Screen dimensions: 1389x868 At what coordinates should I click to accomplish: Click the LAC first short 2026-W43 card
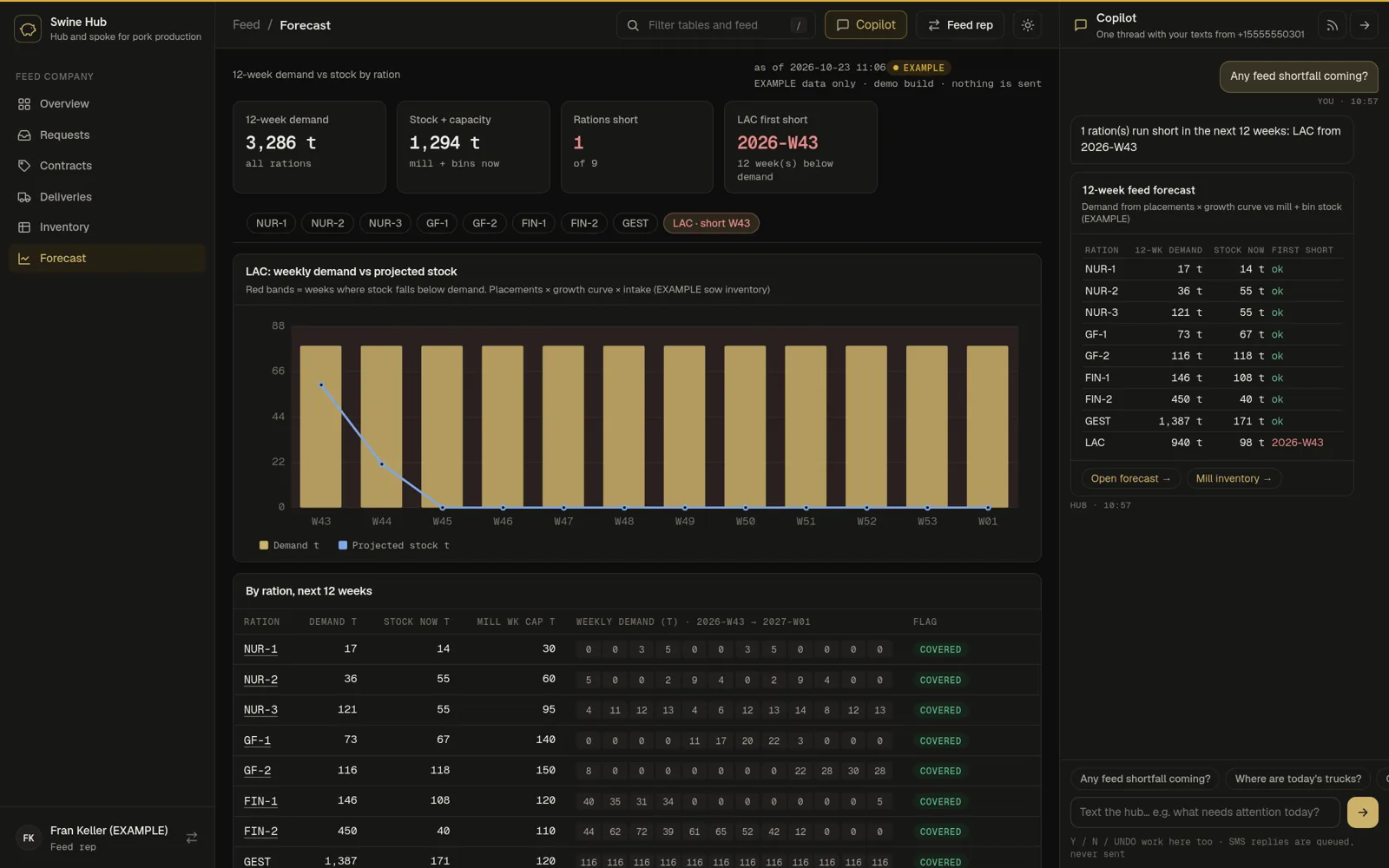coord(800,147)
